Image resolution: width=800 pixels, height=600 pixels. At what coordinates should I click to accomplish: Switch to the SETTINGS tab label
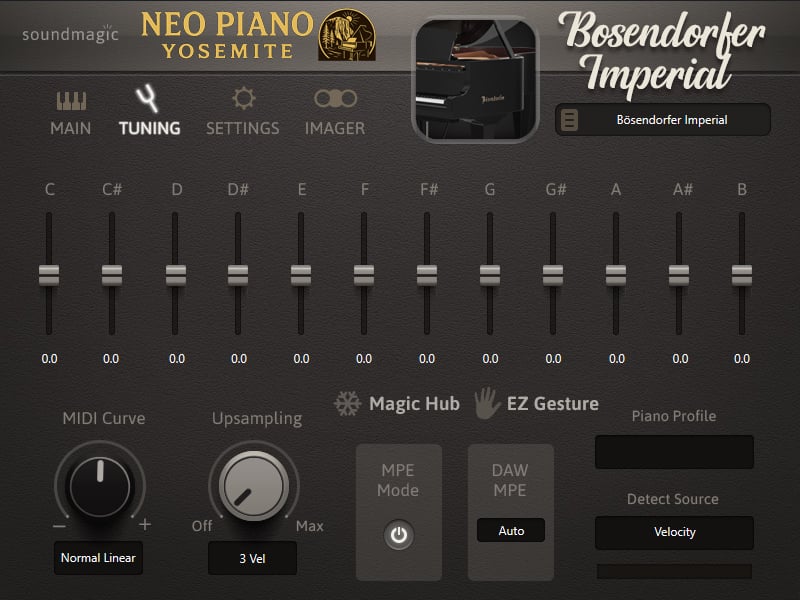(243, 128)
